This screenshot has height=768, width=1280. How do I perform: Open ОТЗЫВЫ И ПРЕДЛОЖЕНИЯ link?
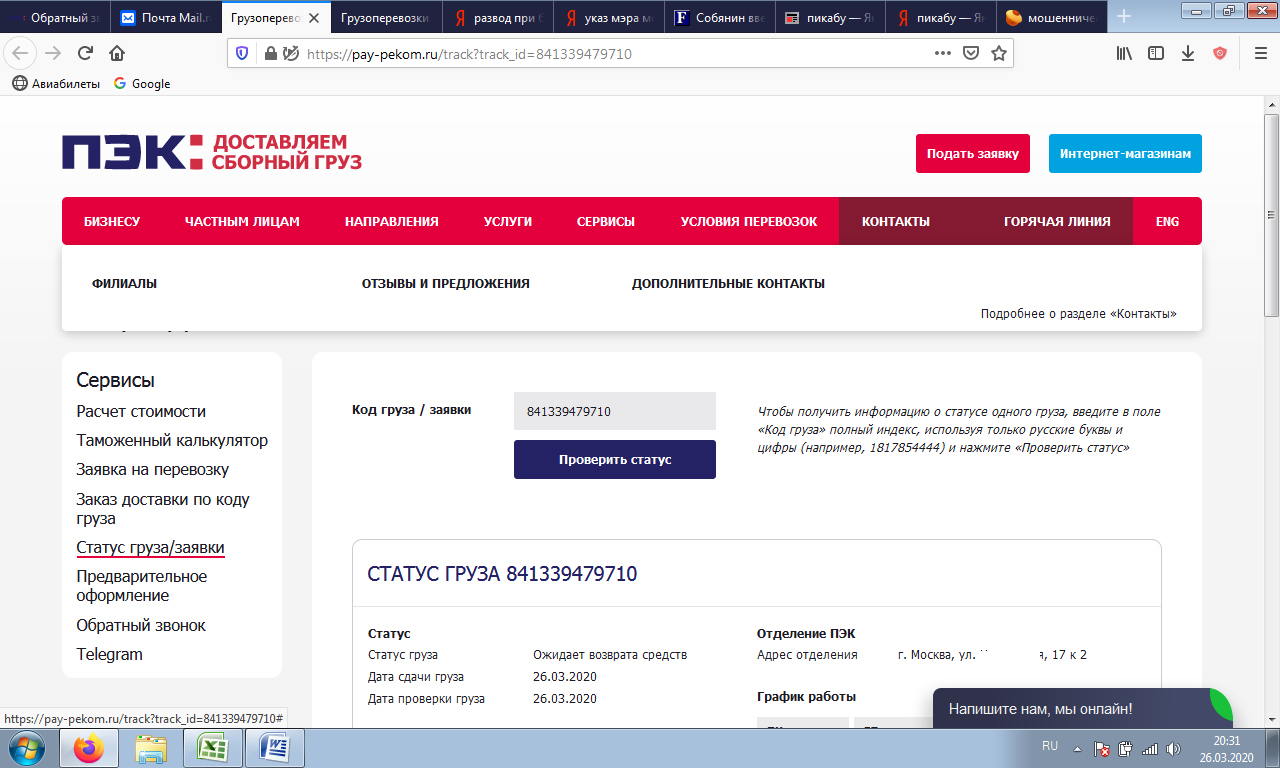pos(446,283)
